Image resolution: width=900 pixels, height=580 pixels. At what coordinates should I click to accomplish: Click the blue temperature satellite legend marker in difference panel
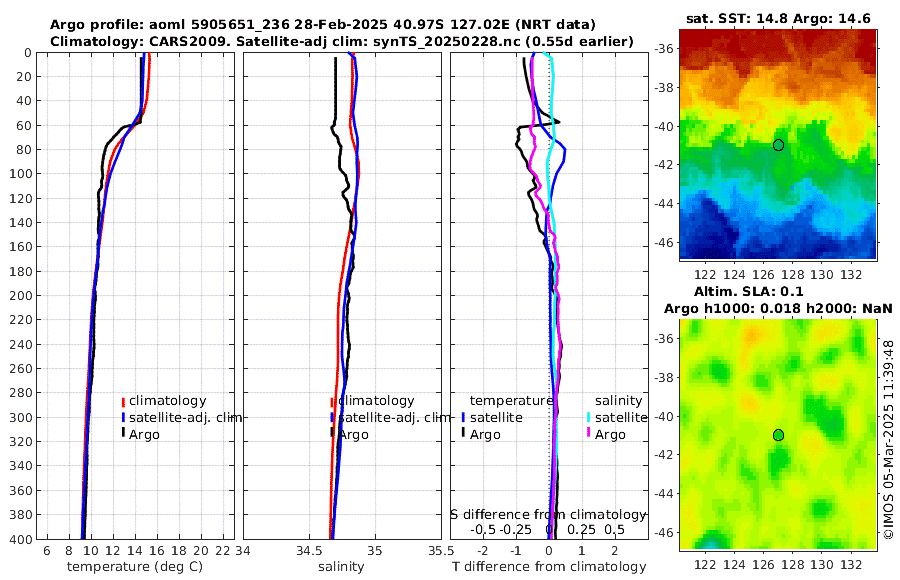(463, 417)
